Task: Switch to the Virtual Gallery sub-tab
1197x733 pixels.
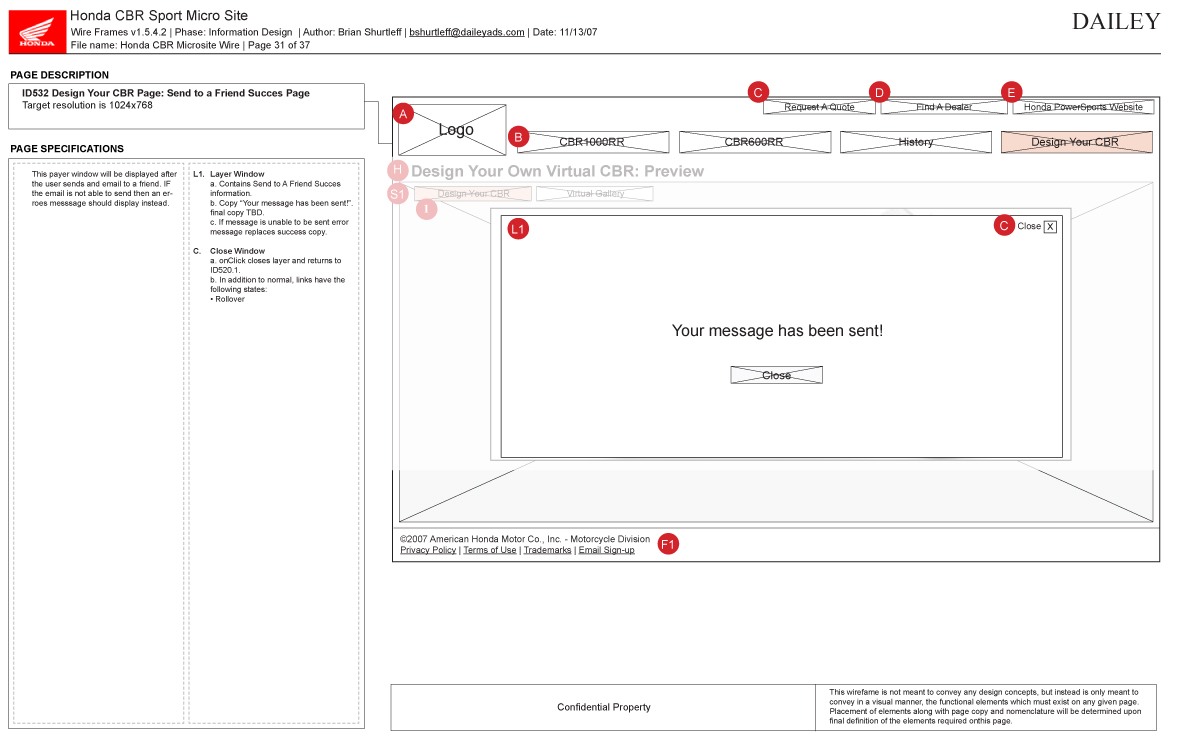Action: 595,194
